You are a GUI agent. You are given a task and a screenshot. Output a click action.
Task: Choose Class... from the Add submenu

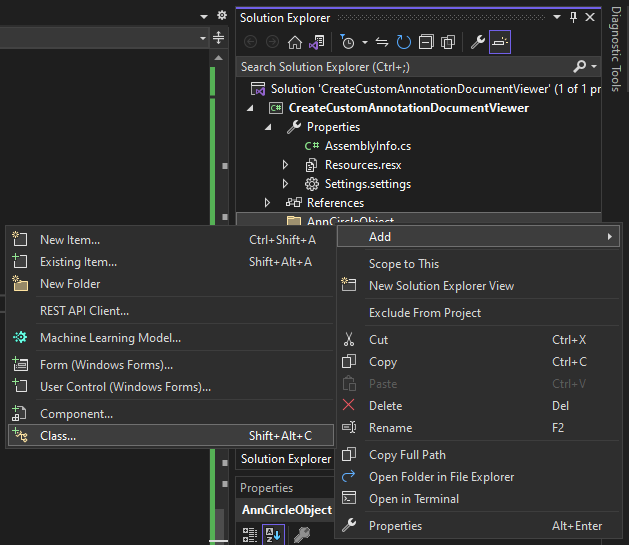tap(58, 435)
